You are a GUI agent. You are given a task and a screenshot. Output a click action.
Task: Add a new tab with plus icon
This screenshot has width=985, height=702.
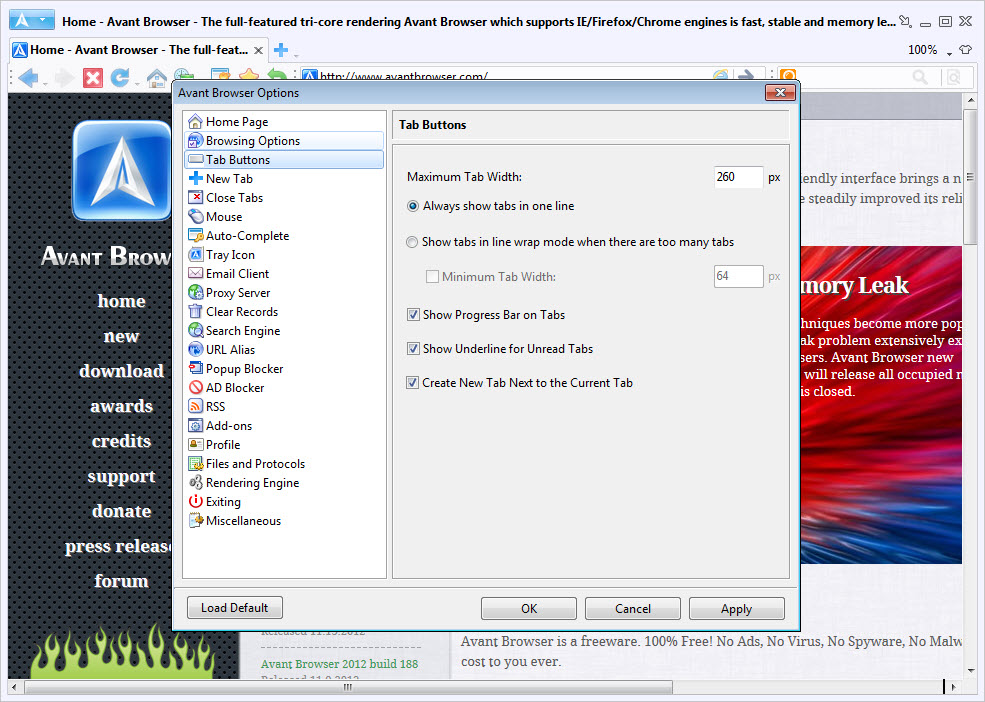(281, 50)
